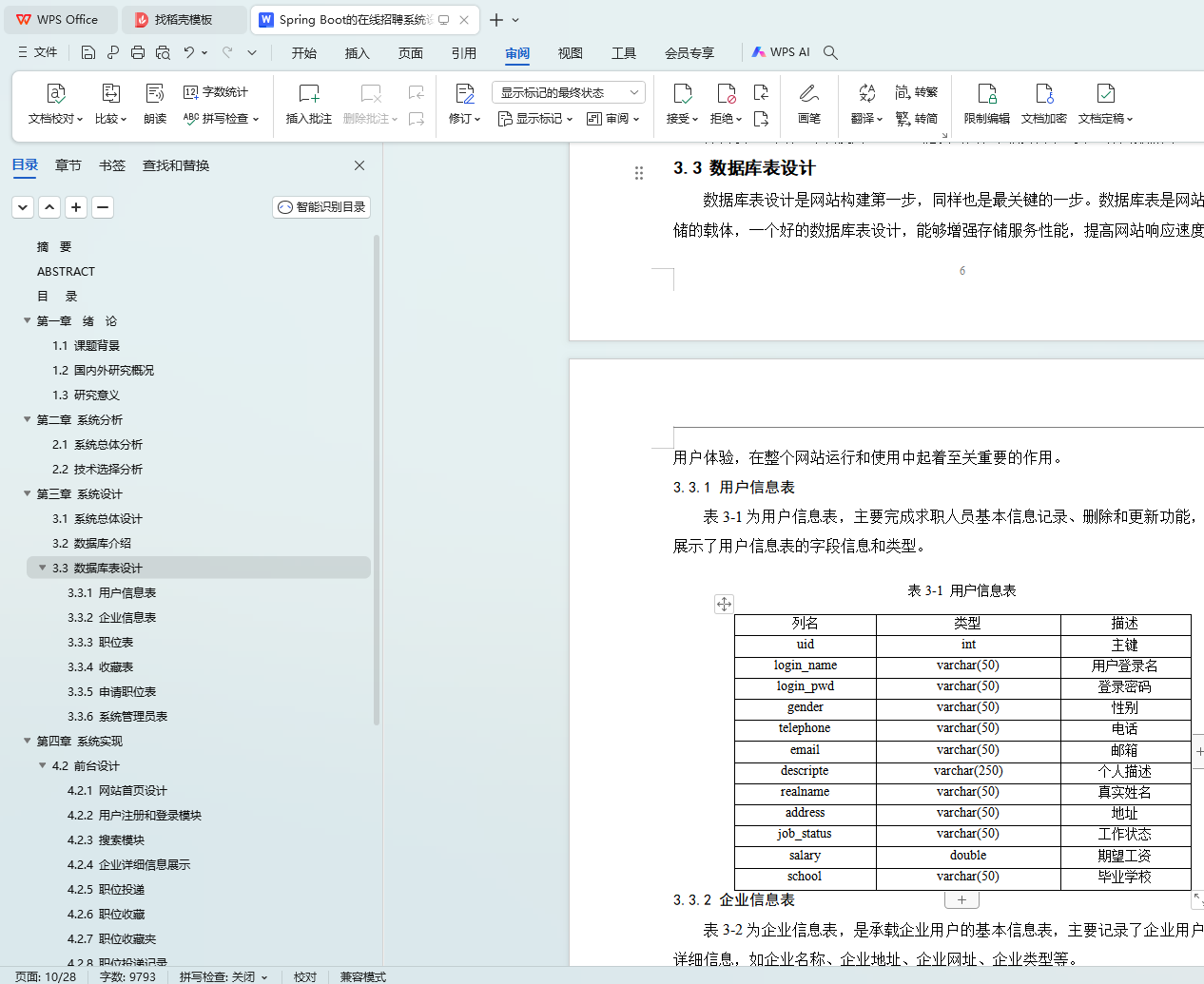
Task: Click the outline promote plus button
Action: (76, 207)
